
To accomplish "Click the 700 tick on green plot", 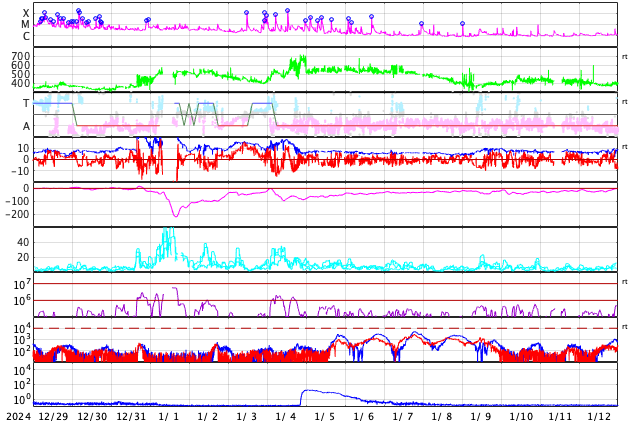I will click(x=21, y=56).
